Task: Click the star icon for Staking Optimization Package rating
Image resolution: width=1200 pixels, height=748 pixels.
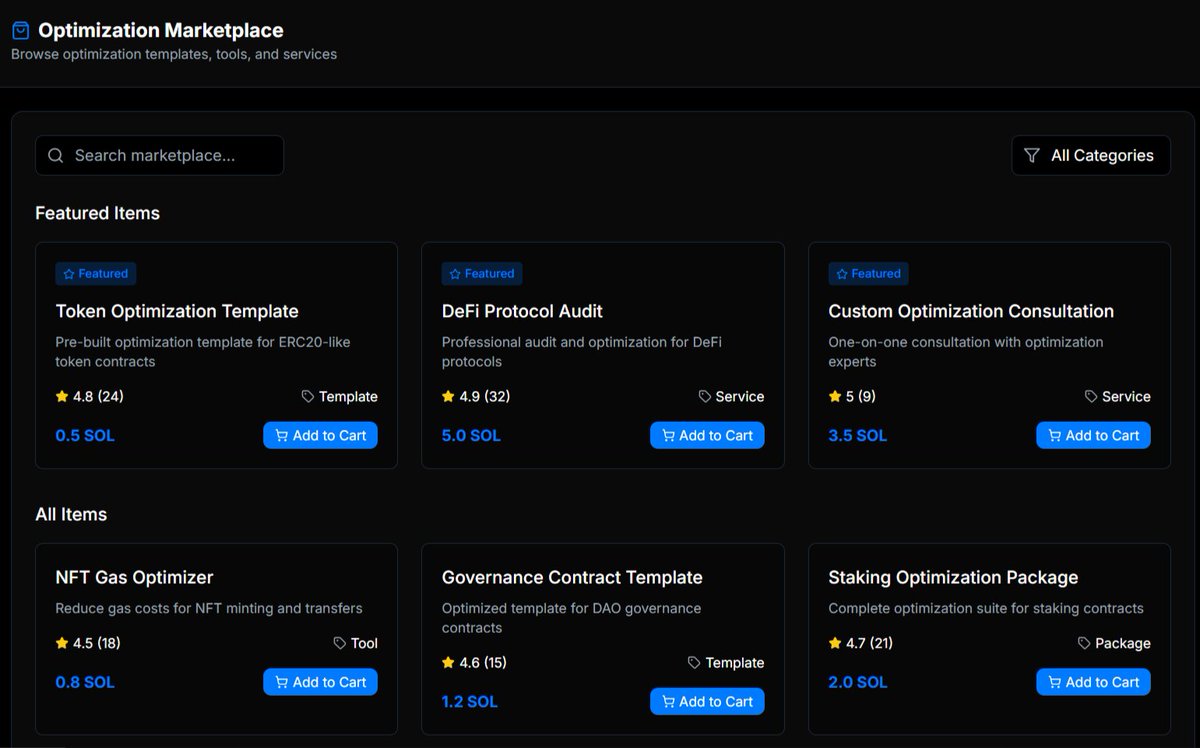Action: (835, 643)
